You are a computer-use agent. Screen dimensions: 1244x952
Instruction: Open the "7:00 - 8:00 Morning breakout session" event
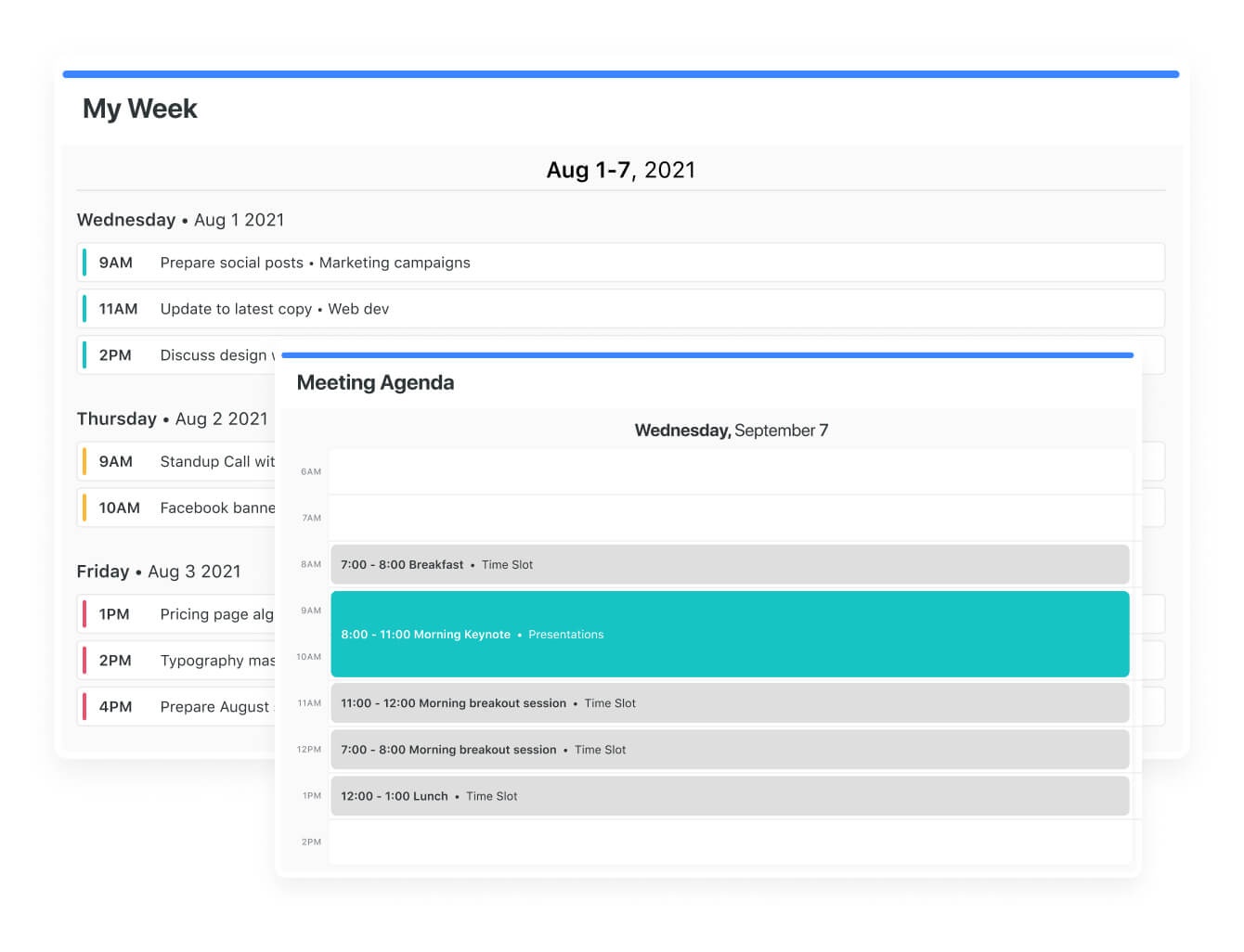pos(730,750)
